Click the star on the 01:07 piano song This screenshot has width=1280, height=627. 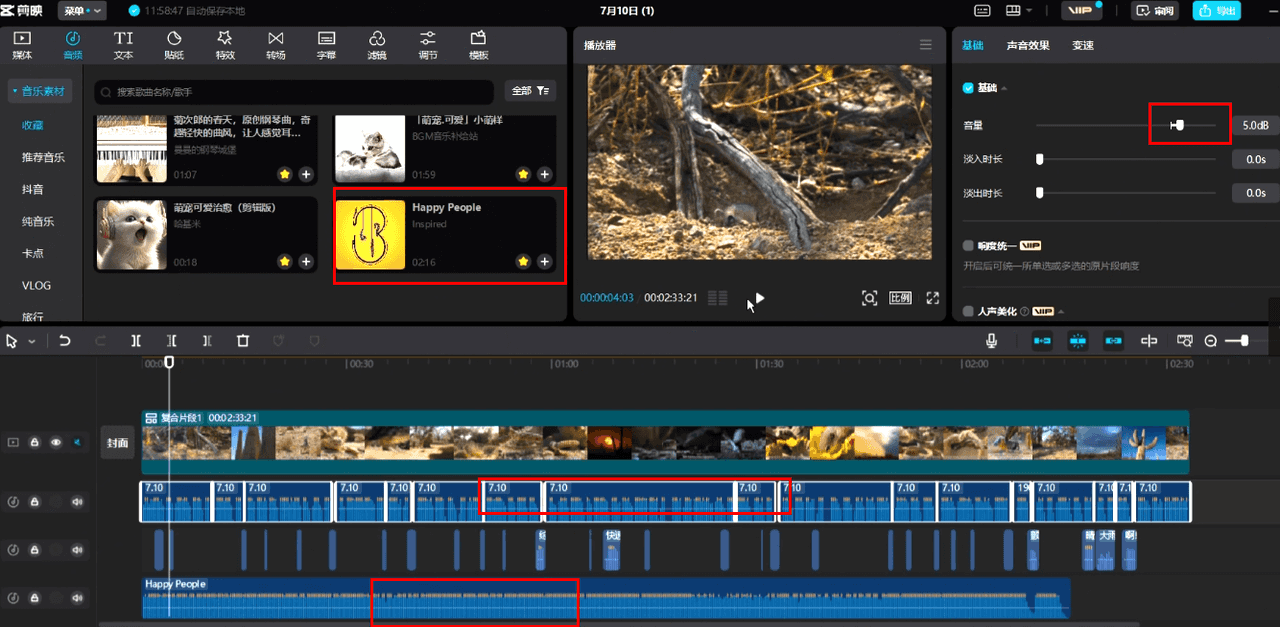[x=285, y=174]
